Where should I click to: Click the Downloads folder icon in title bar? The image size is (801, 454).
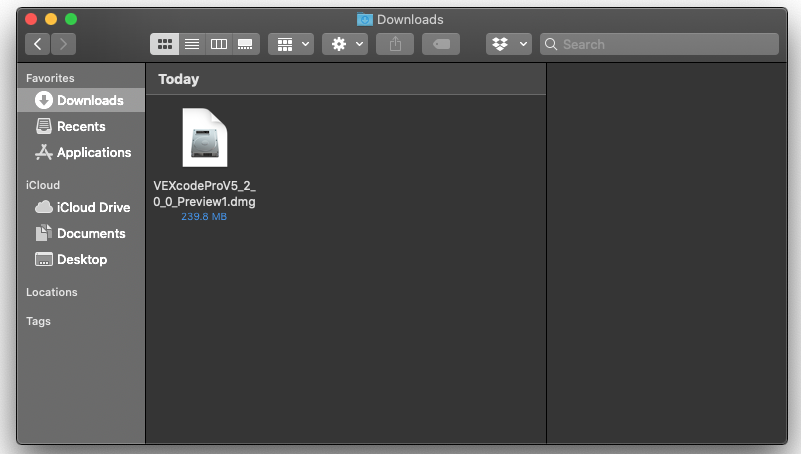point(365,19)
